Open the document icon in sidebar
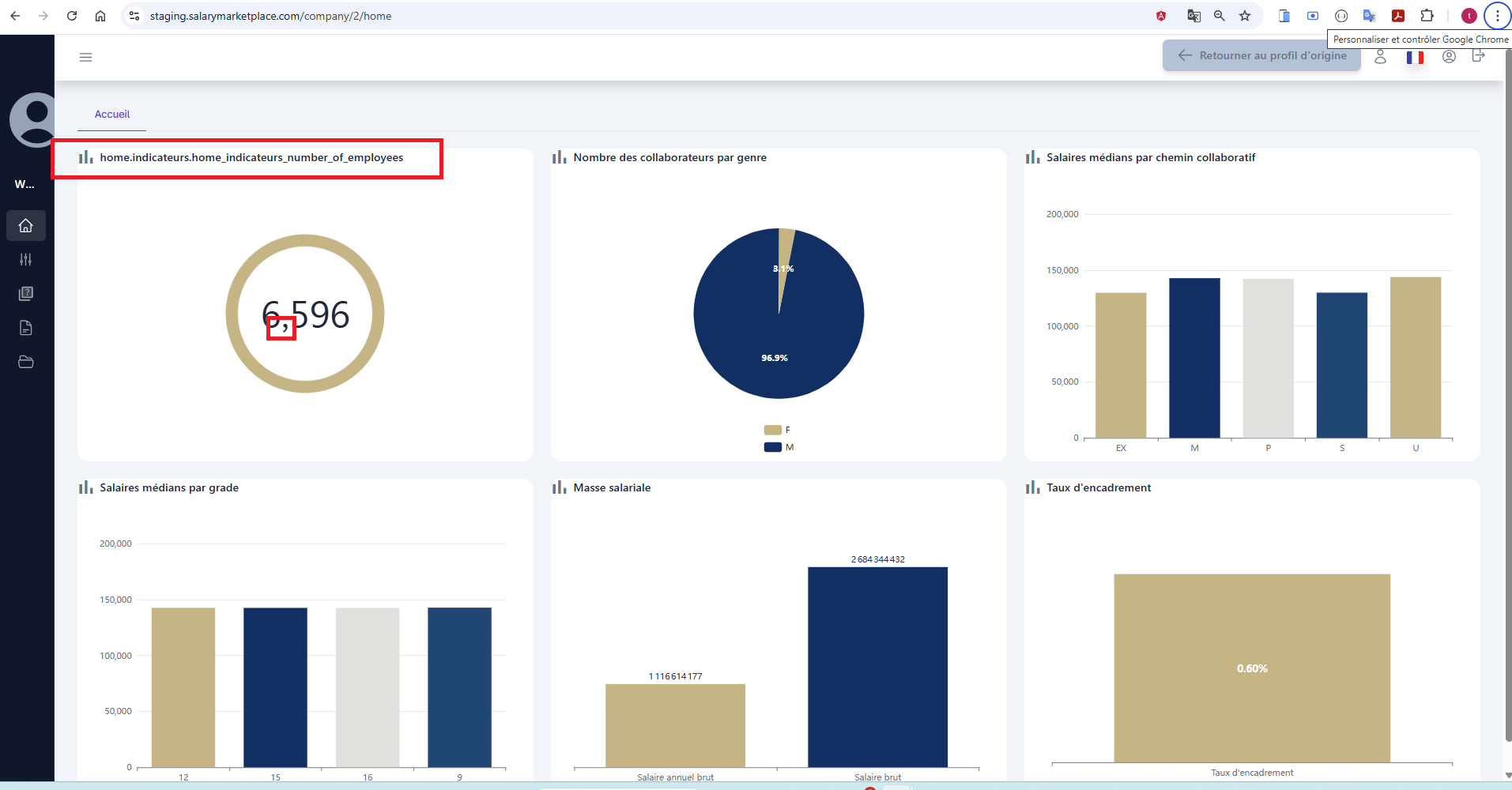The image size is (1512, 790). (x=26, y=328)
